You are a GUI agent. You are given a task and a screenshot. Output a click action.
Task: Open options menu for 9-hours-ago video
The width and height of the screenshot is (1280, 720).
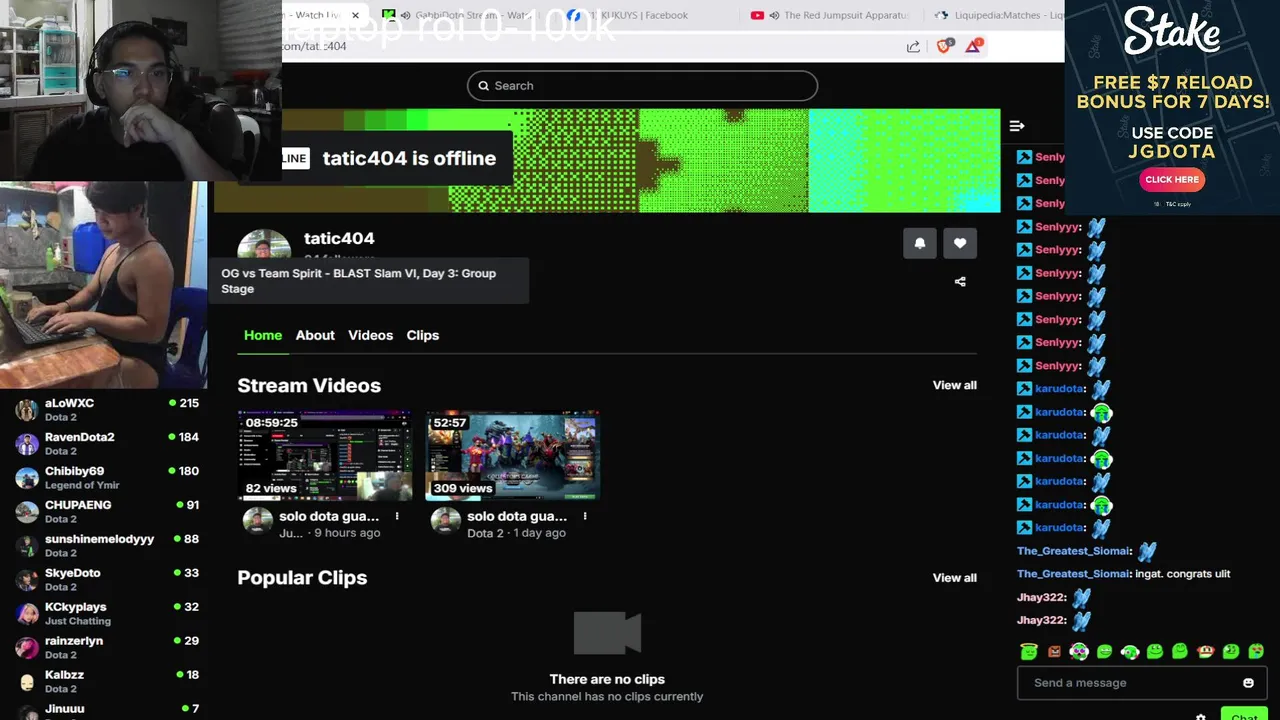point(397,516)
